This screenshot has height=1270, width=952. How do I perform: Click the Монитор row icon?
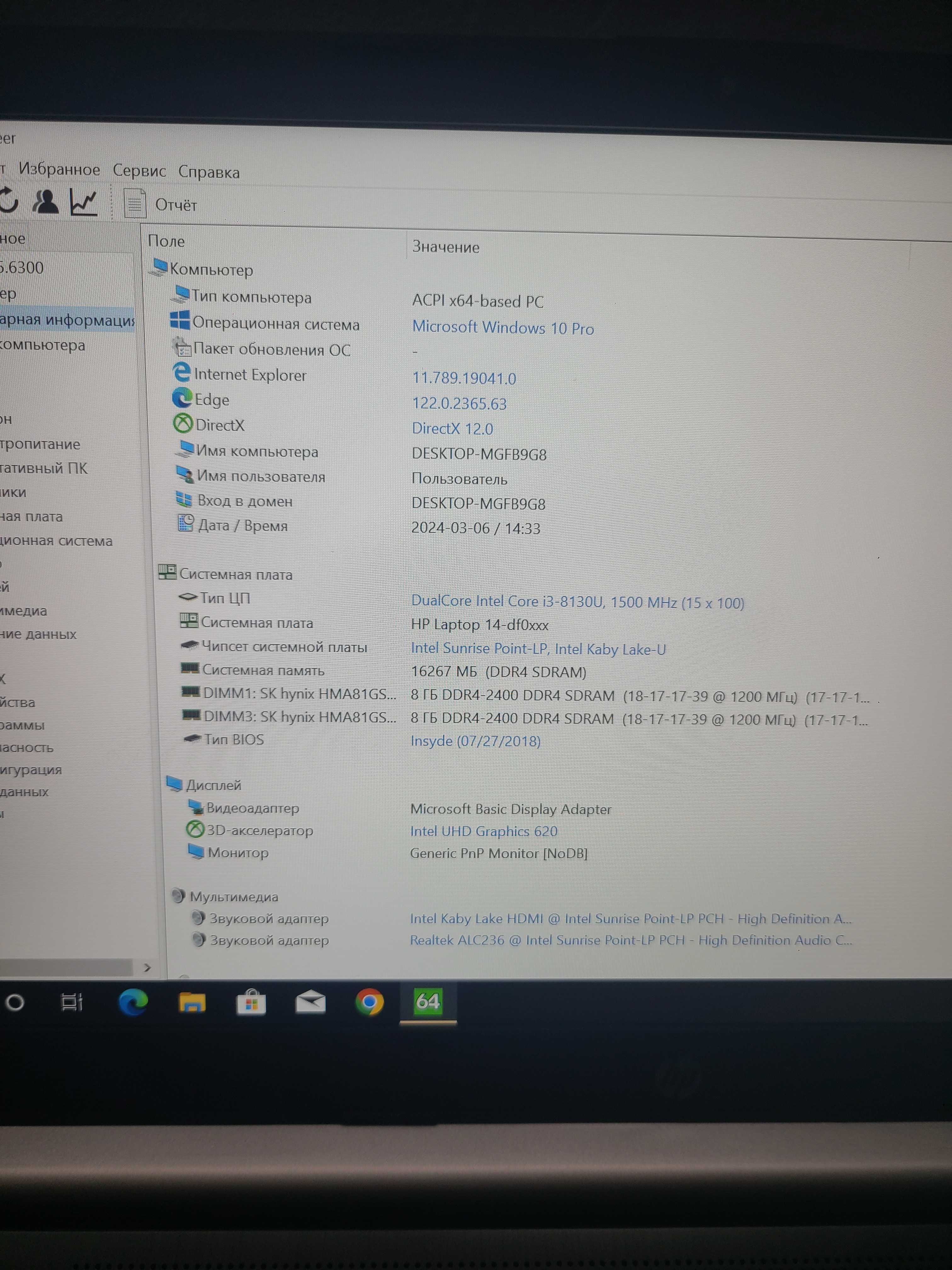196,851
